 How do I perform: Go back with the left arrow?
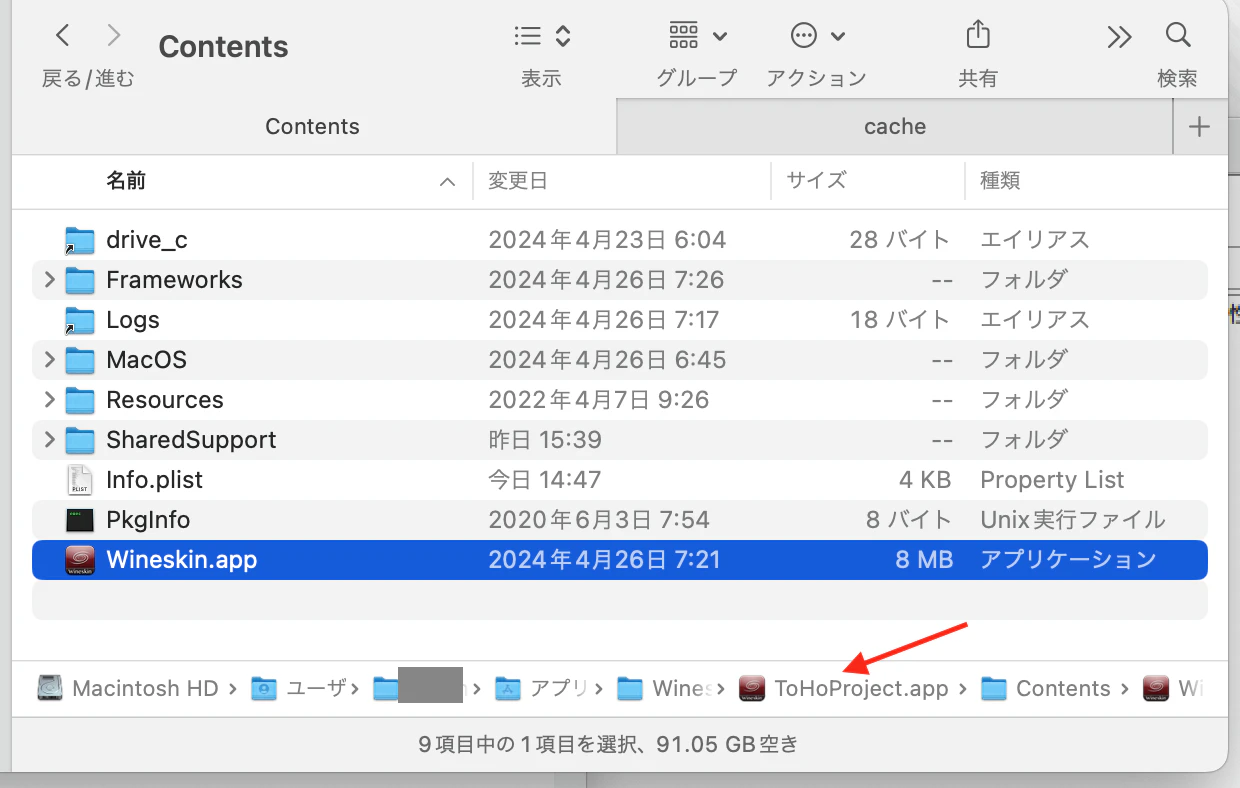pyautogui.click(x=63, y=36)
